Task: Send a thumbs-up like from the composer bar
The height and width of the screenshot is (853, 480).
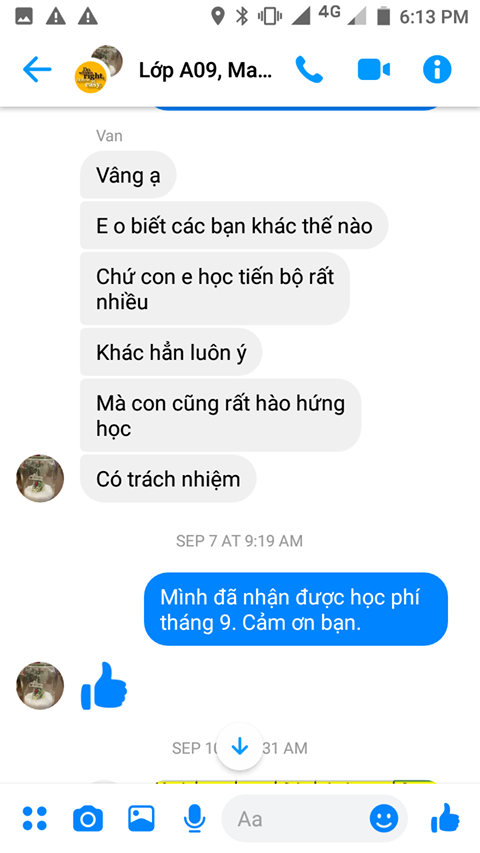Action: [445, 818]
